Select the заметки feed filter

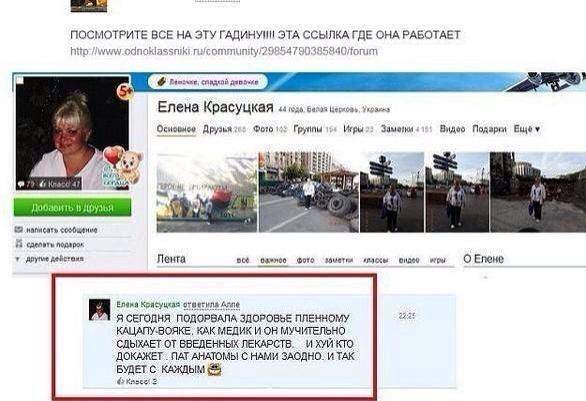click(339, 260)
